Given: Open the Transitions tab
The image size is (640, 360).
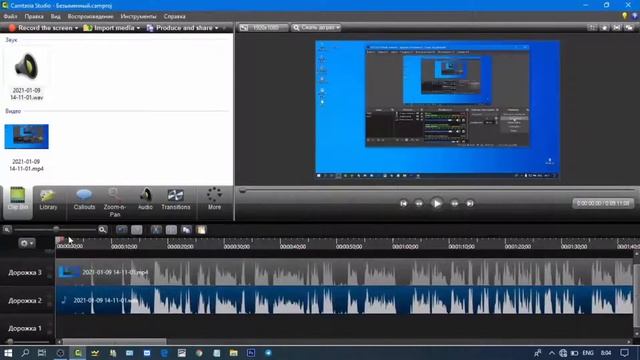Looking at the screenshot, I should 176,199.
